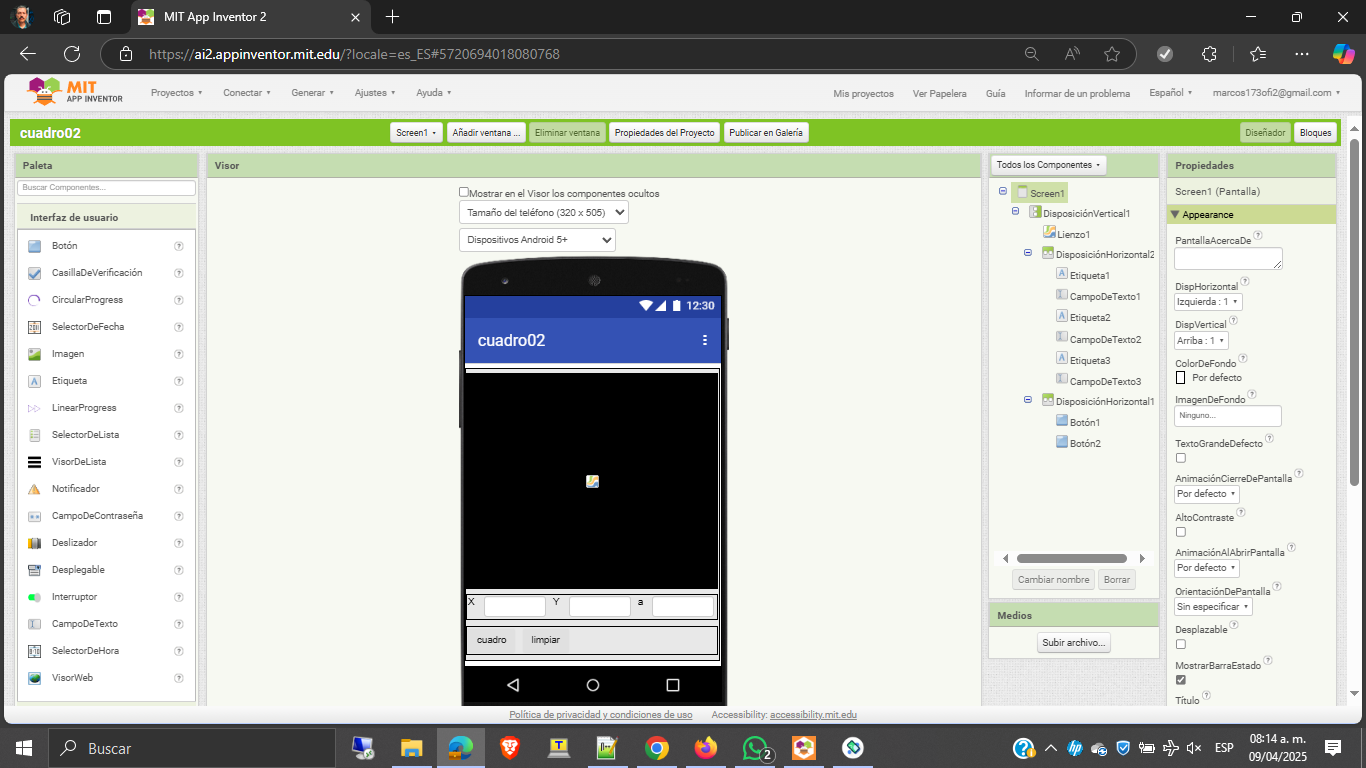1366x768 pixels.
Task: Enable showing hidden components in the Visor
Action: [464, 192]
